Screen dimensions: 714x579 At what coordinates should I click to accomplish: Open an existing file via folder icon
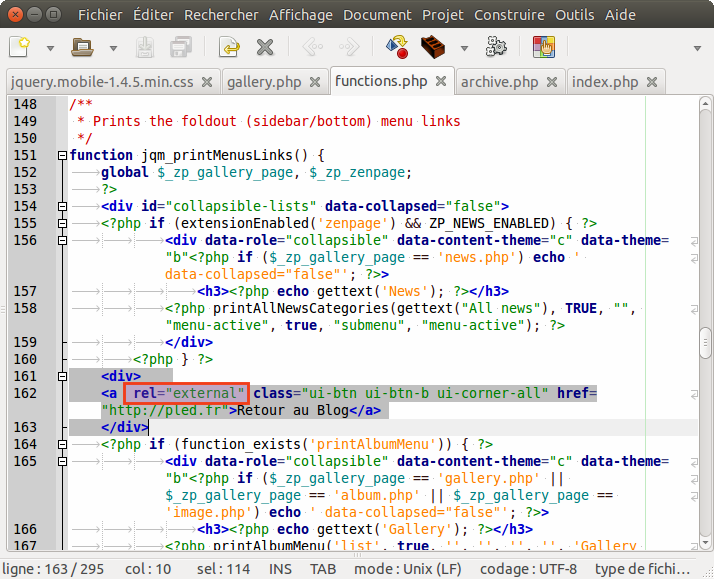(x=82, y=47)
